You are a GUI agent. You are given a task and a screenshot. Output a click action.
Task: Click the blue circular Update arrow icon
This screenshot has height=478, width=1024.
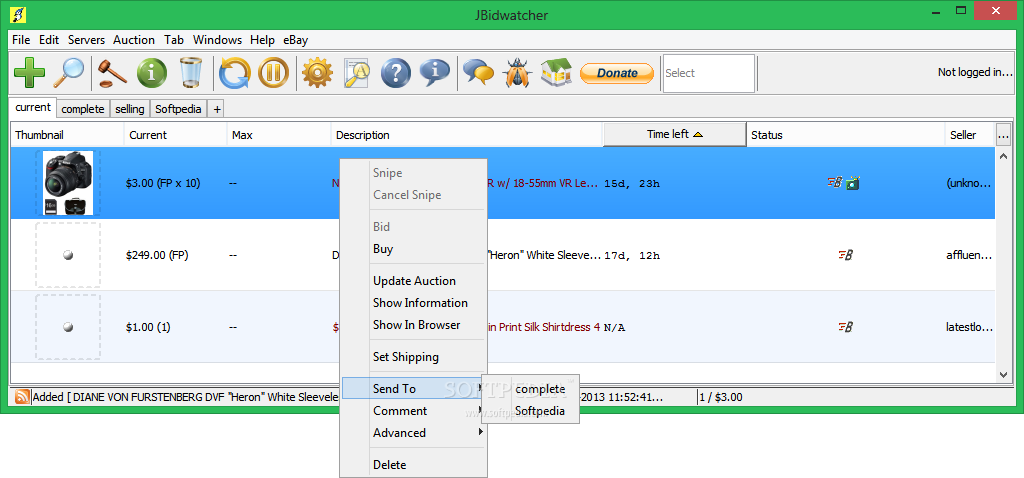(x=234, y=72)
